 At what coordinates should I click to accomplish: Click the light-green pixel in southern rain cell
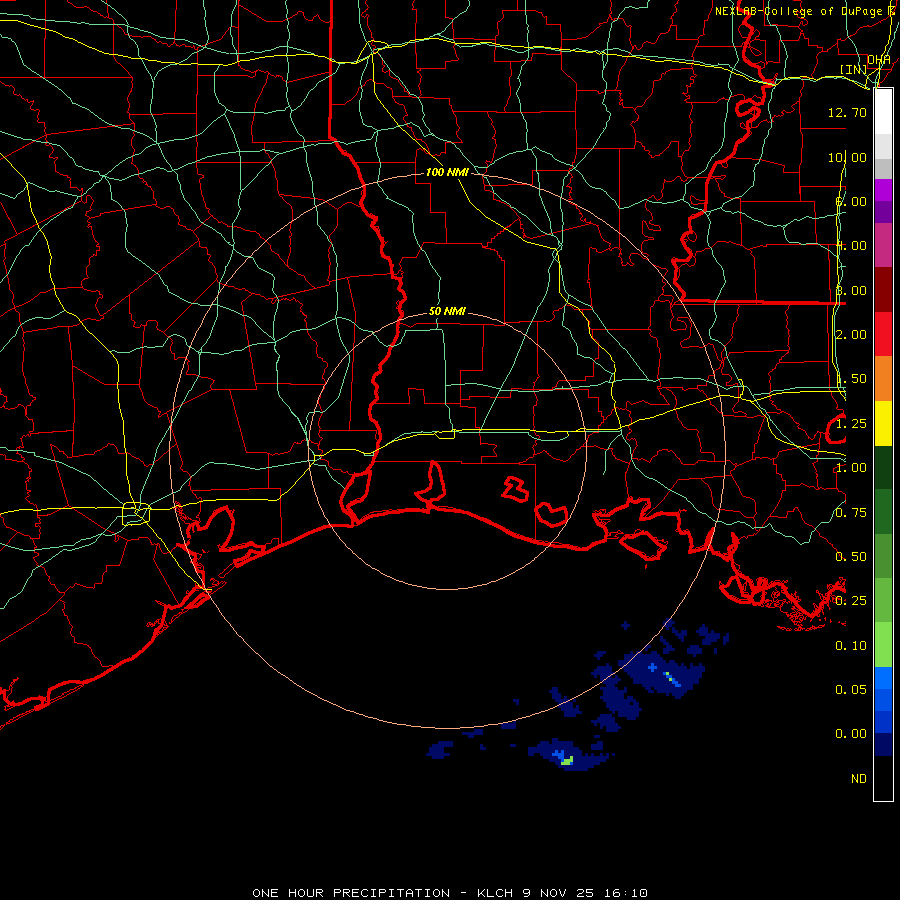pos(567,761)
